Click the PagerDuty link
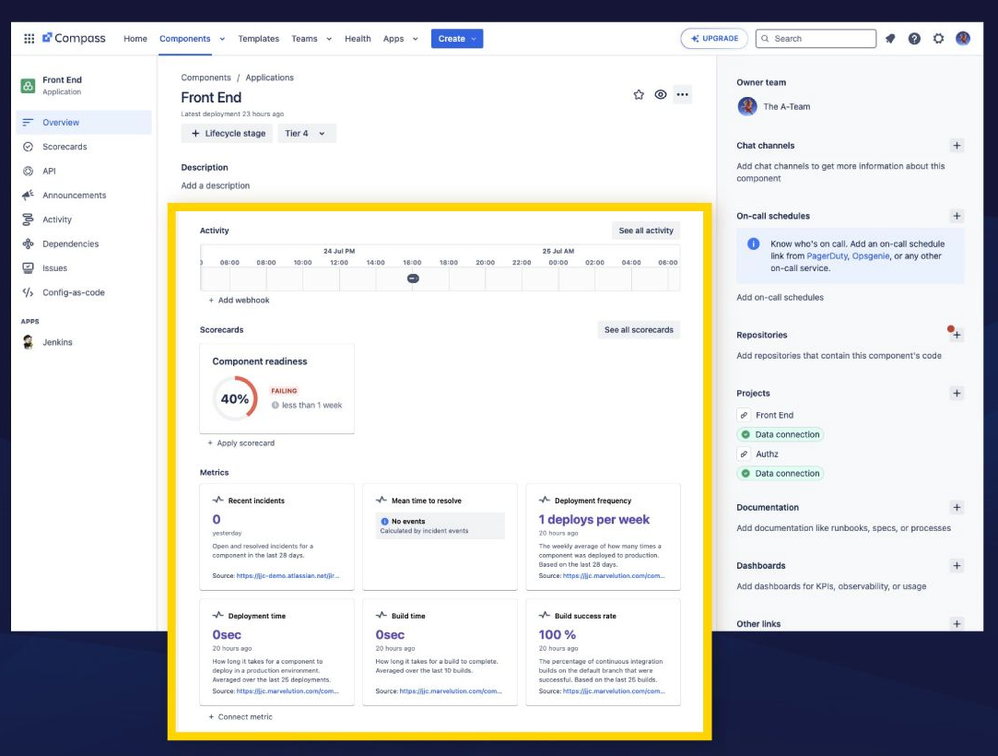The width and height of the screenshot is (998, 756). click(827, 256)
